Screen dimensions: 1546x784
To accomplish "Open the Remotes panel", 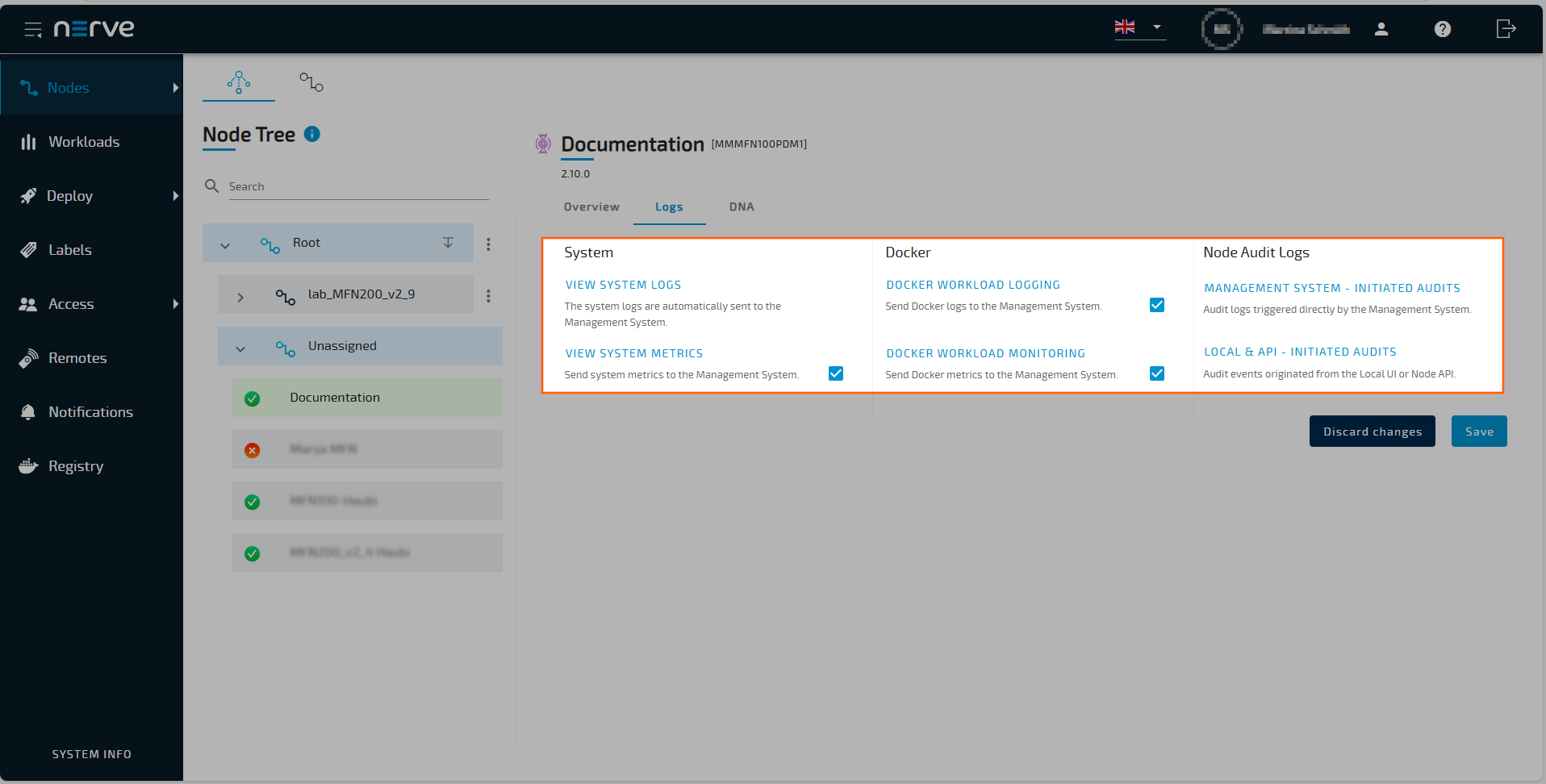I will 77,358.
